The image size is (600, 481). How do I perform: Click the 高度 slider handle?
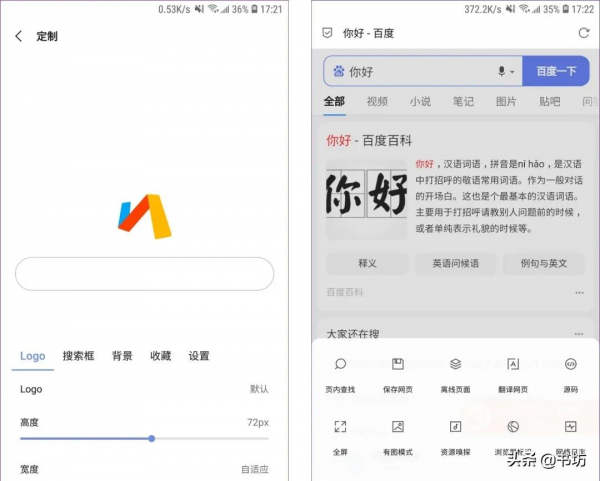click(x=152, y=439)
